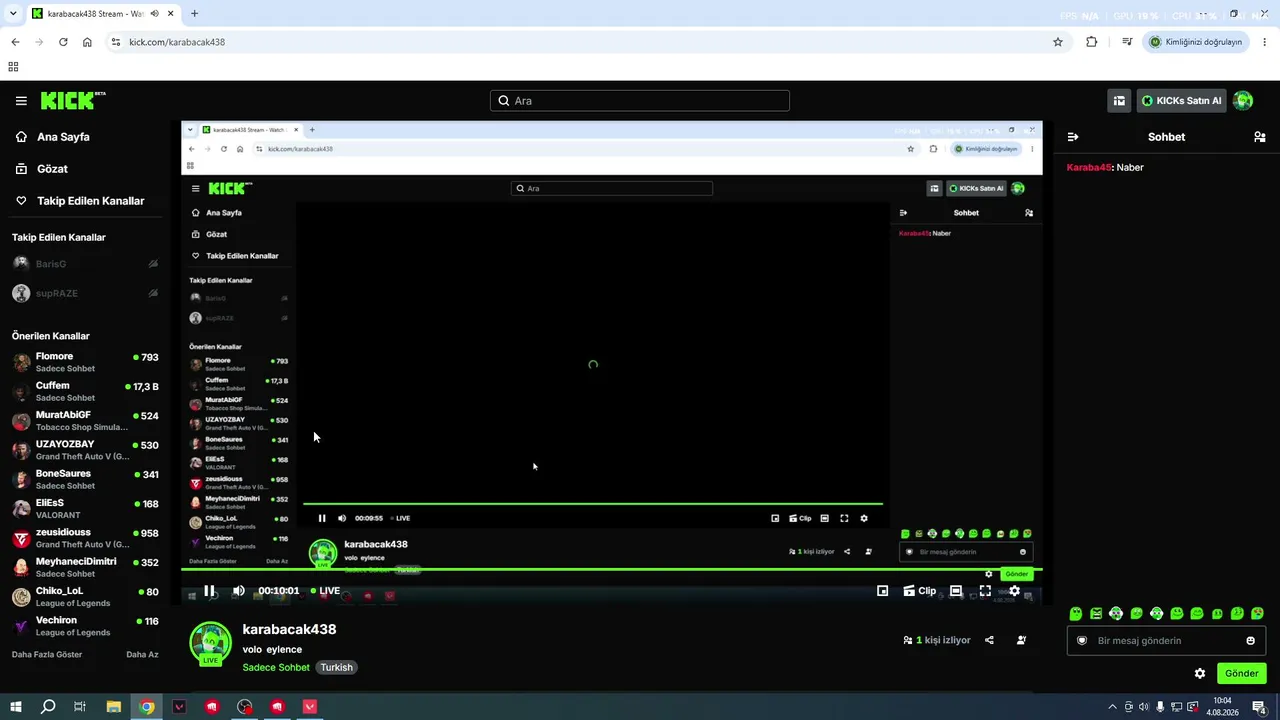Image resolution: width=1280 pixels, height=720 pixels.
Task: Click the karabacak438 channel name
Action: [x=289, y=630]
